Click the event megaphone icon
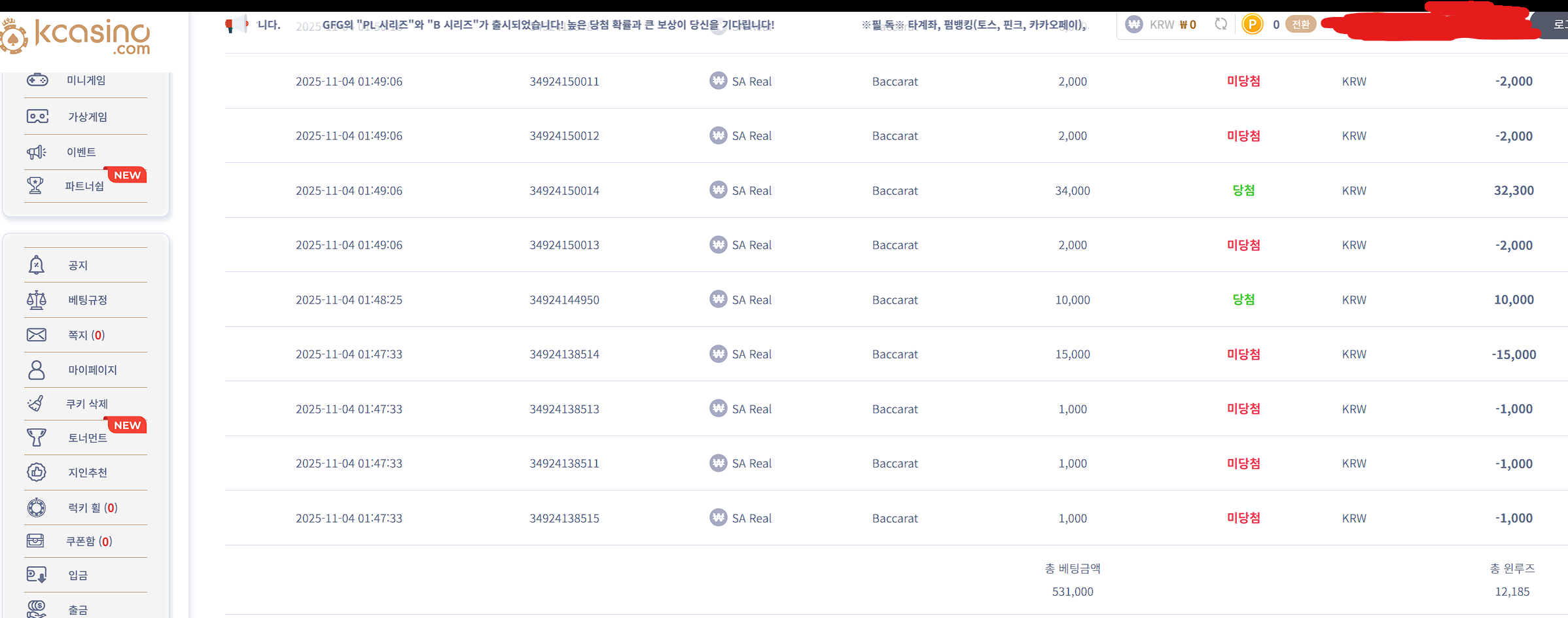This screenshot has width=1568, height=618. pyautogui.click(x=37, y=152)
